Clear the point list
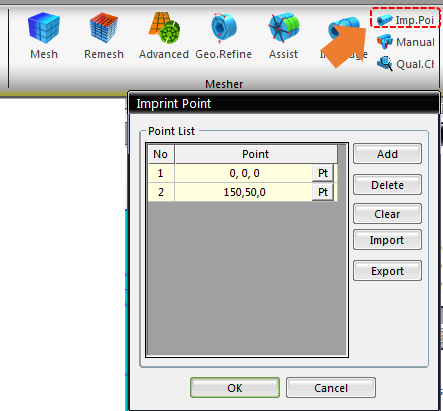Screen dimensions: 443x411 (x=387, y=214)
